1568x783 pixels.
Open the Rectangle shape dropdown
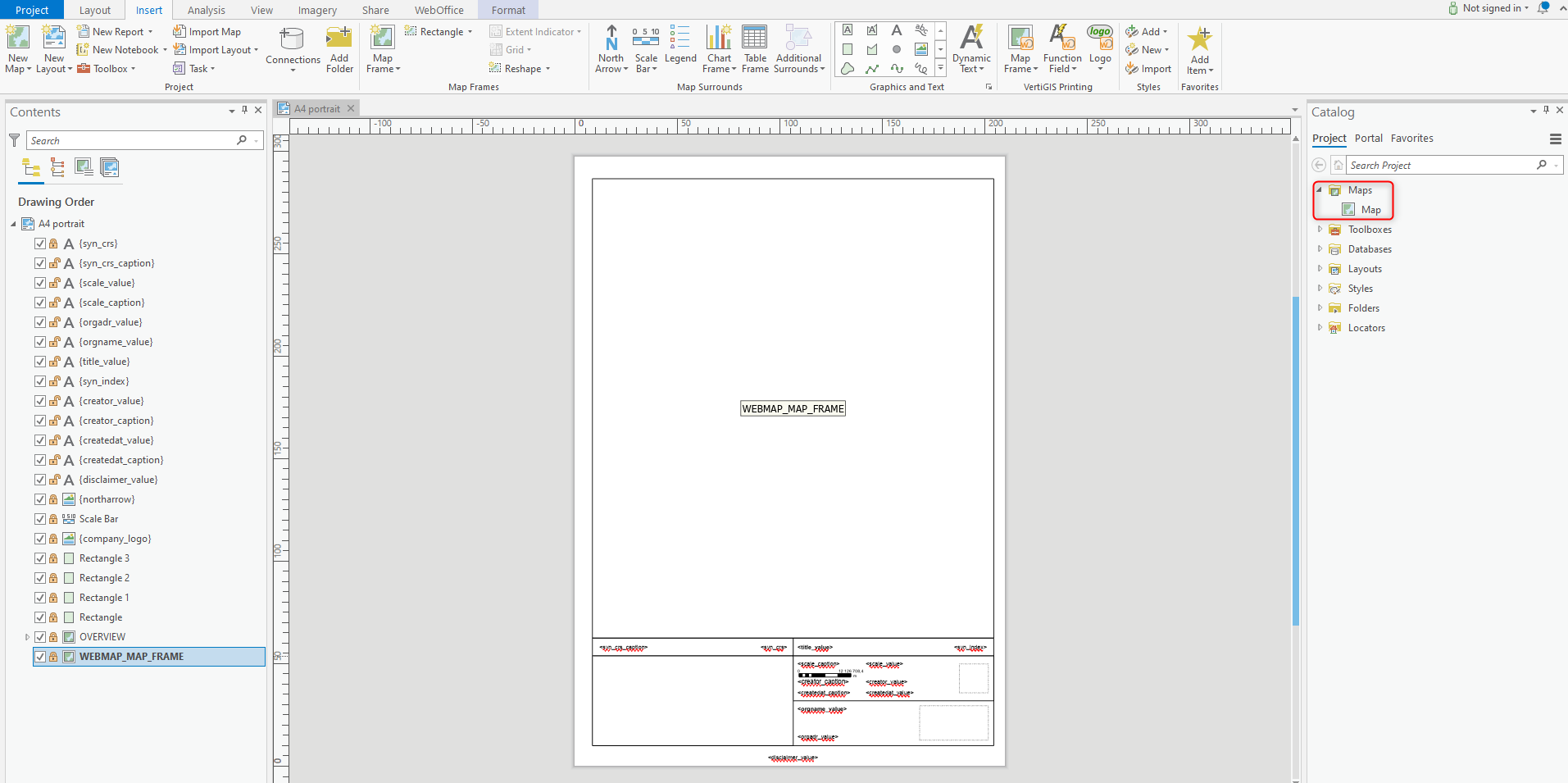[470, 32]
